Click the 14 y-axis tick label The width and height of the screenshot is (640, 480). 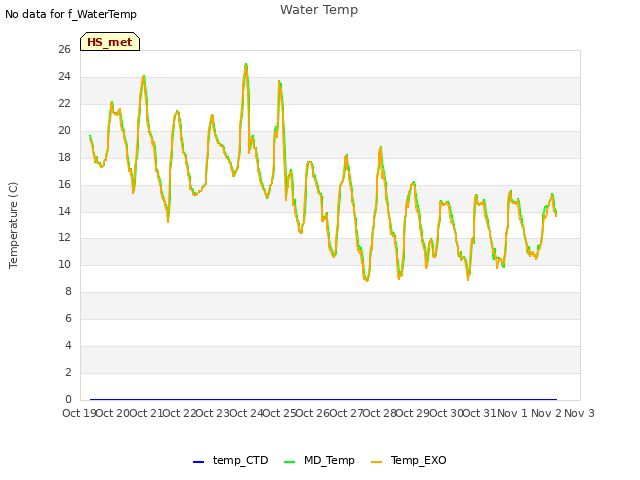pos(64,211)
